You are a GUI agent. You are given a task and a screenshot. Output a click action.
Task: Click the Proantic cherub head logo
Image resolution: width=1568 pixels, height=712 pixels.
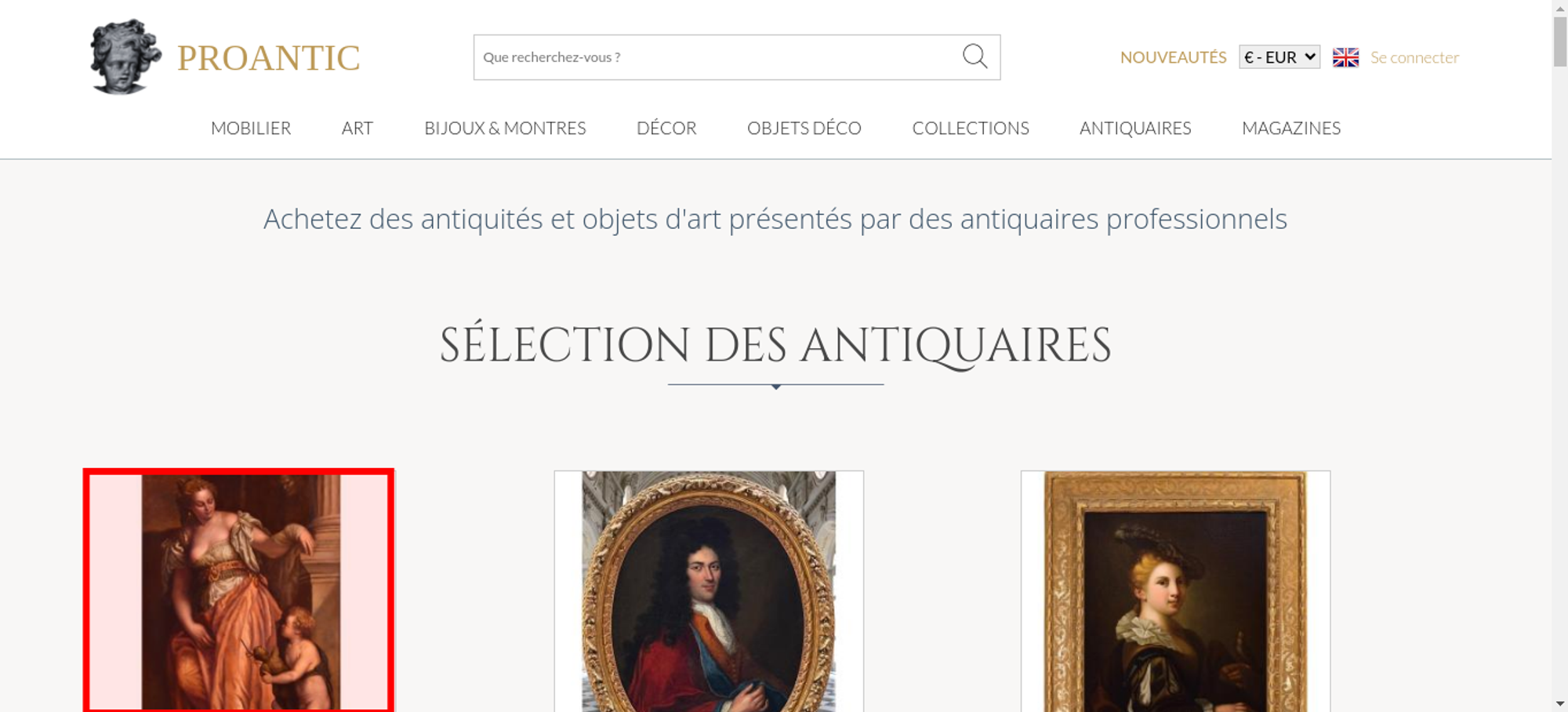[x=125, y=56]
